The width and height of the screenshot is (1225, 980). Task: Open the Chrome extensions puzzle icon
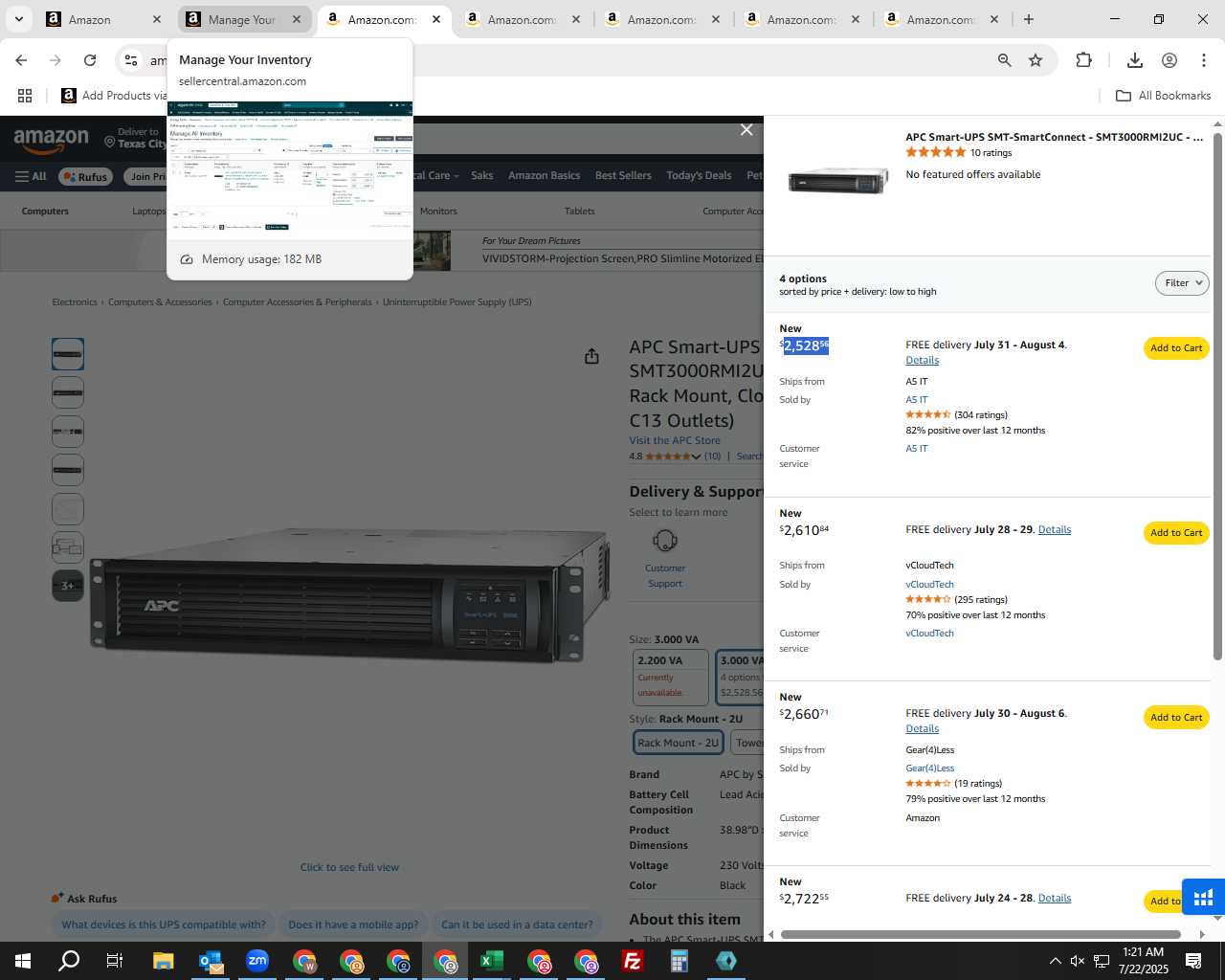tap(1083, 60)
